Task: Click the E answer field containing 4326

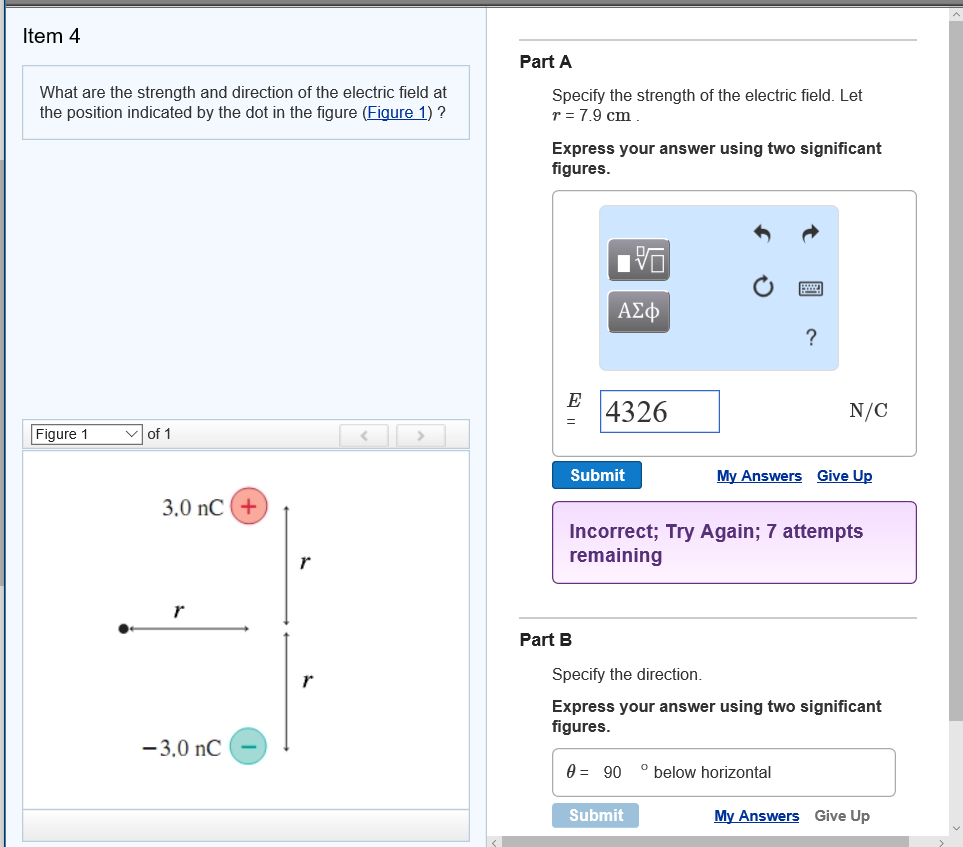Action: coord(659,411)
